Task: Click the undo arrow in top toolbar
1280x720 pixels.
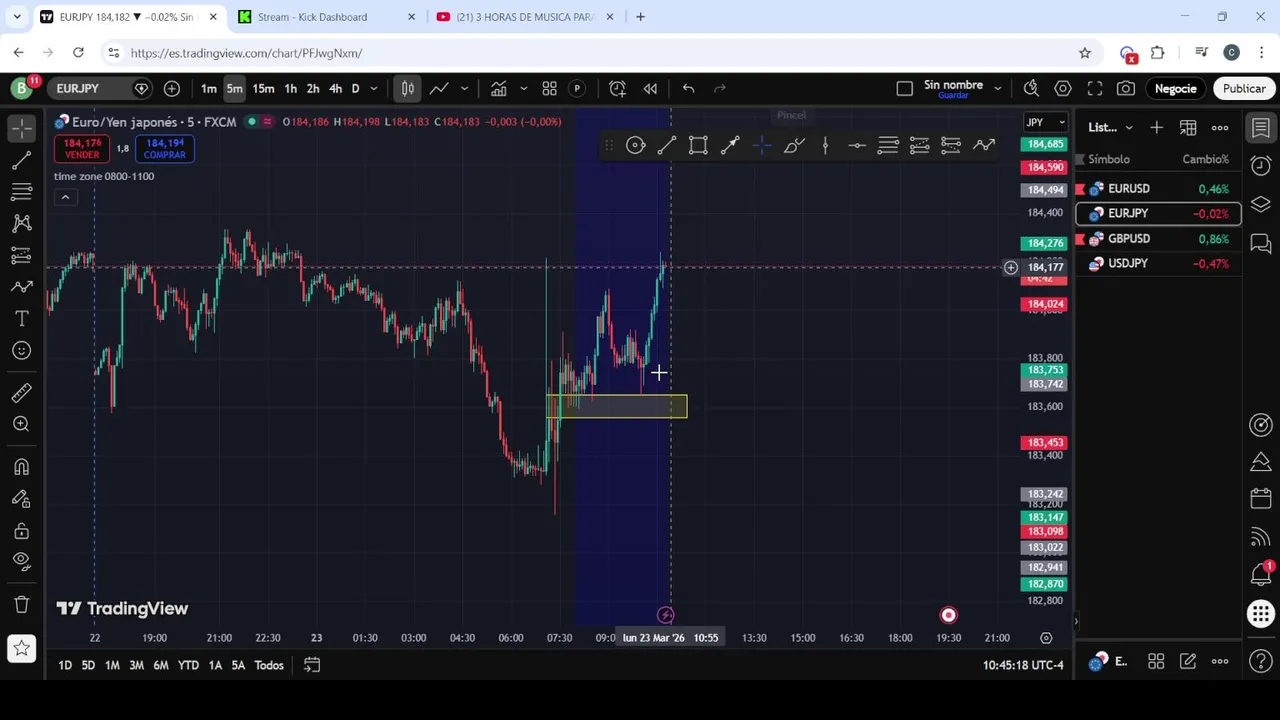Action: point(689,88)
